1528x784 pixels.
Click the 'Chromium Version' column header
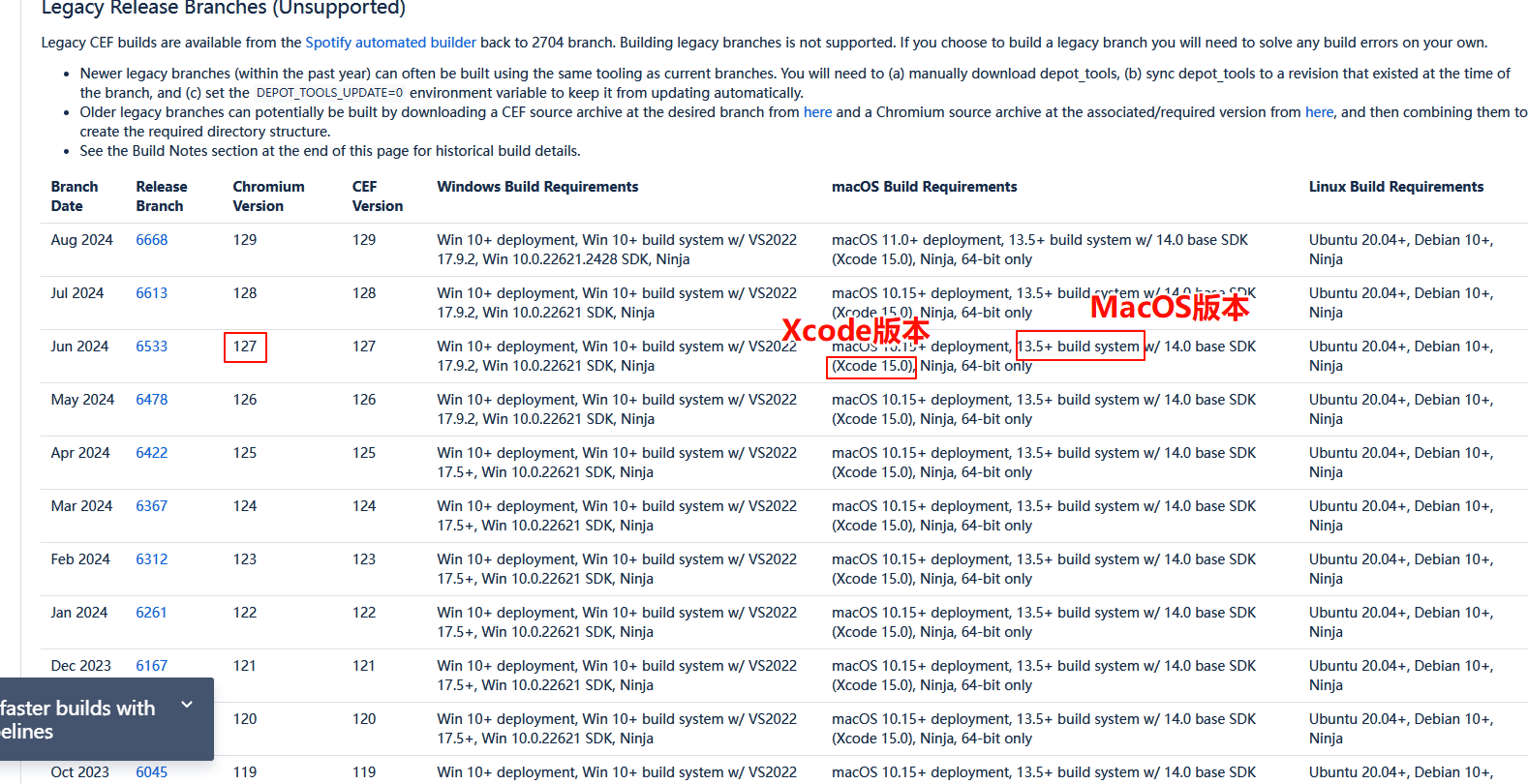pyautogui.click(x=268, y=196)
